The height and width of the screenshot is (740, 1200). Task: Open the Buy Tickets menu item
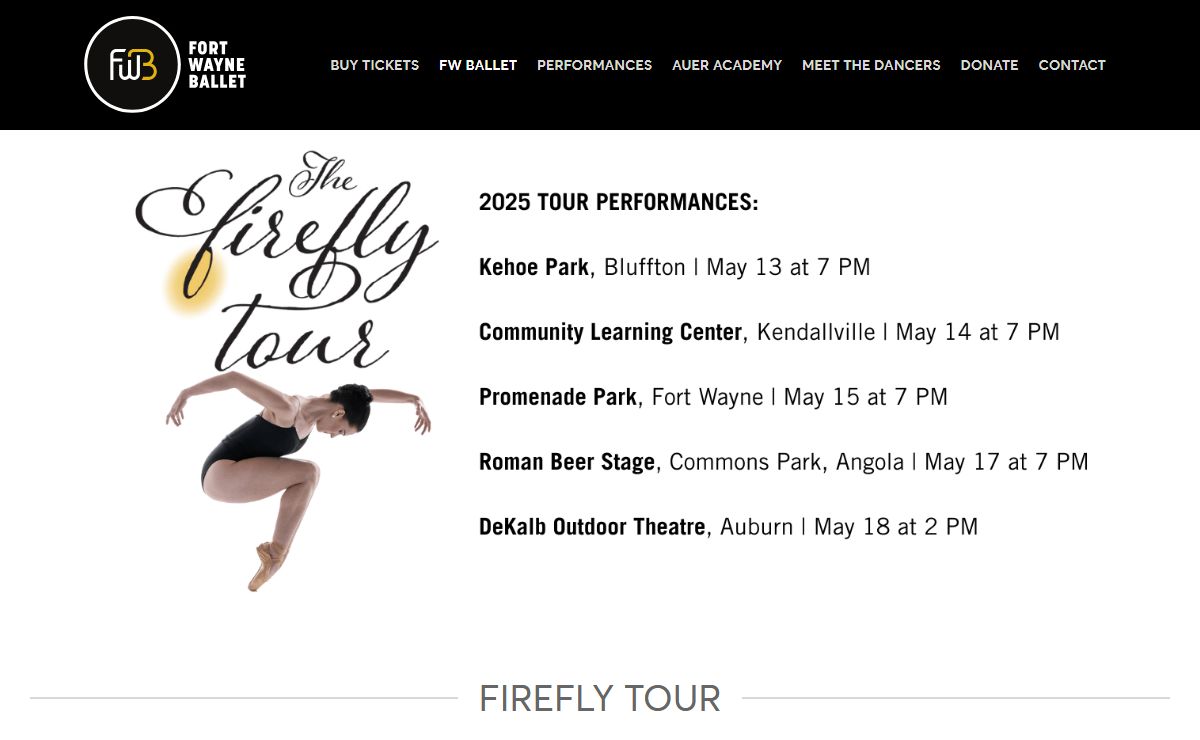375,65
